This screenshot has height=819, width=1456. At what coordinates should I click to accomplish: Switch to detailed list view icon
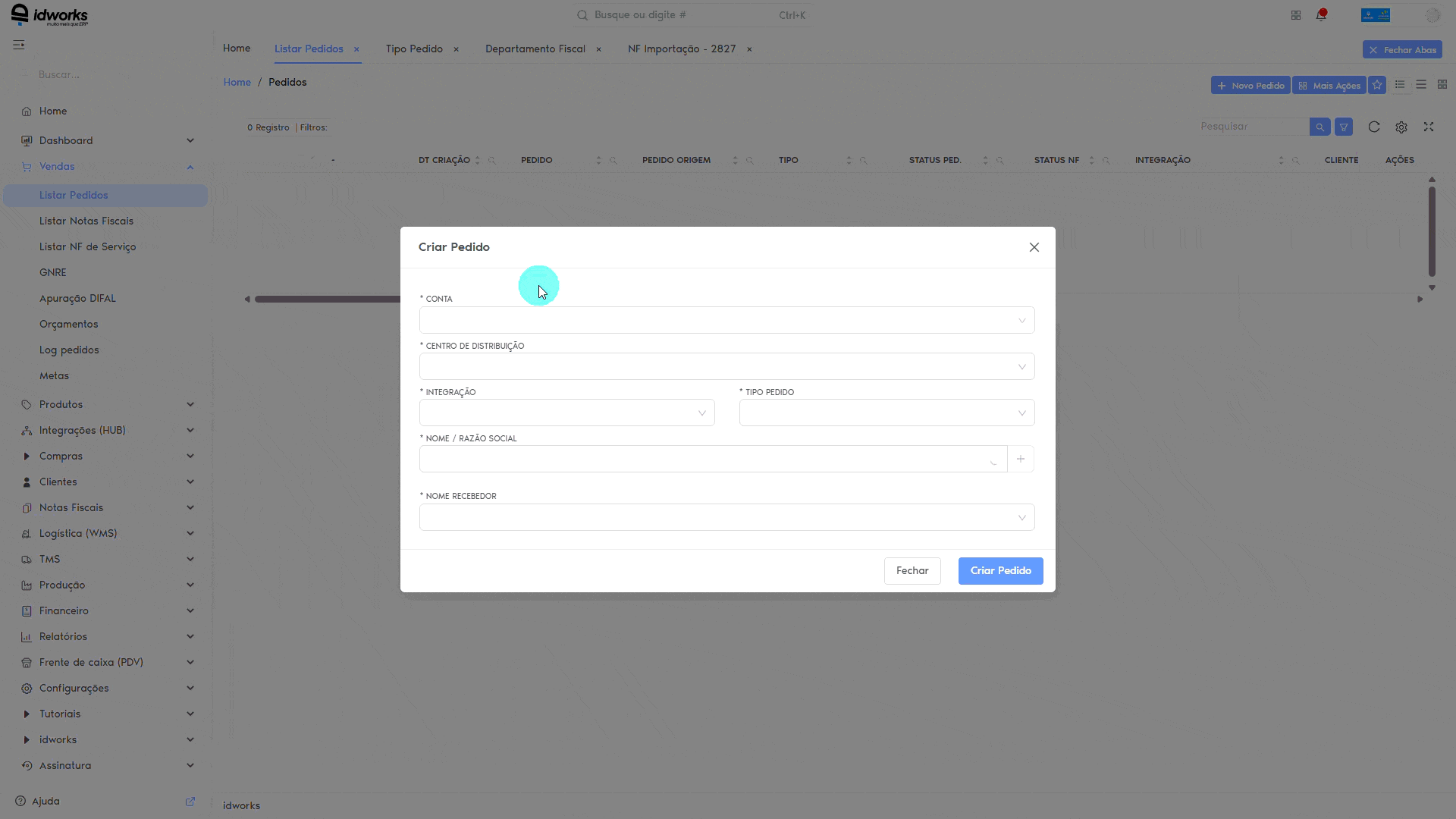1400,85
